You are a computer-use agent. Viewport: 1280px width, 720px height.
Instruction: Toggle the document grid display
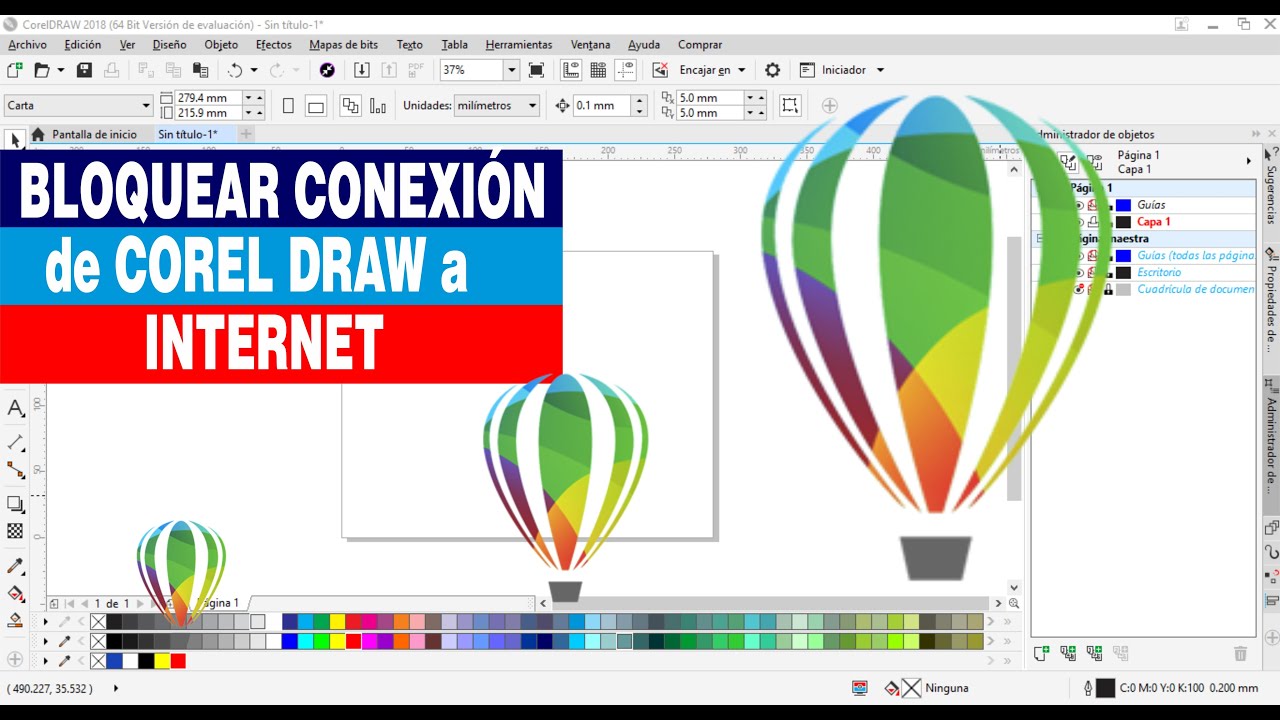point(598,70)
